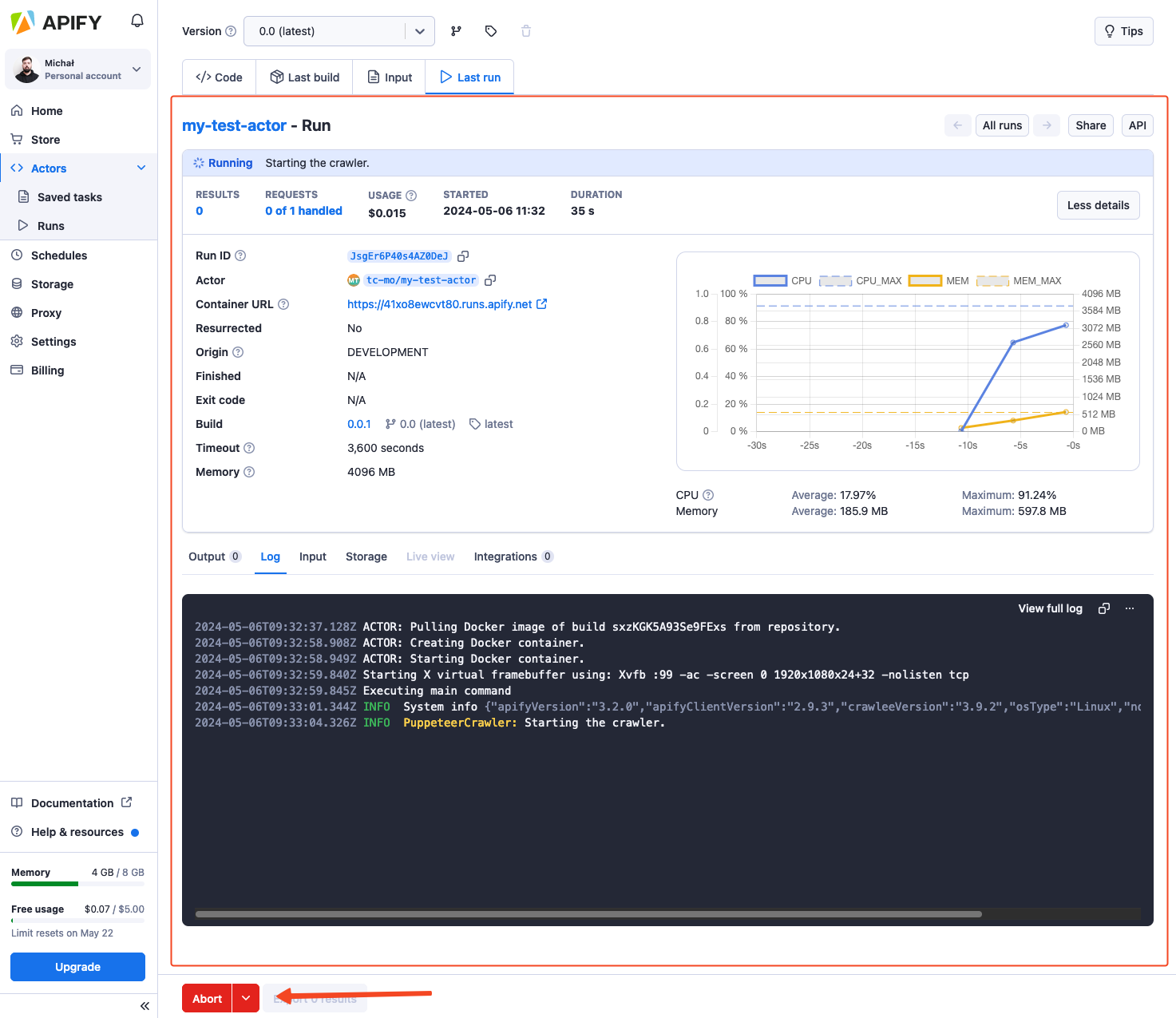Expand the Michał personal account switcher
The width and height of the screenshot is (1176, 1018).
tap(77, 69)
